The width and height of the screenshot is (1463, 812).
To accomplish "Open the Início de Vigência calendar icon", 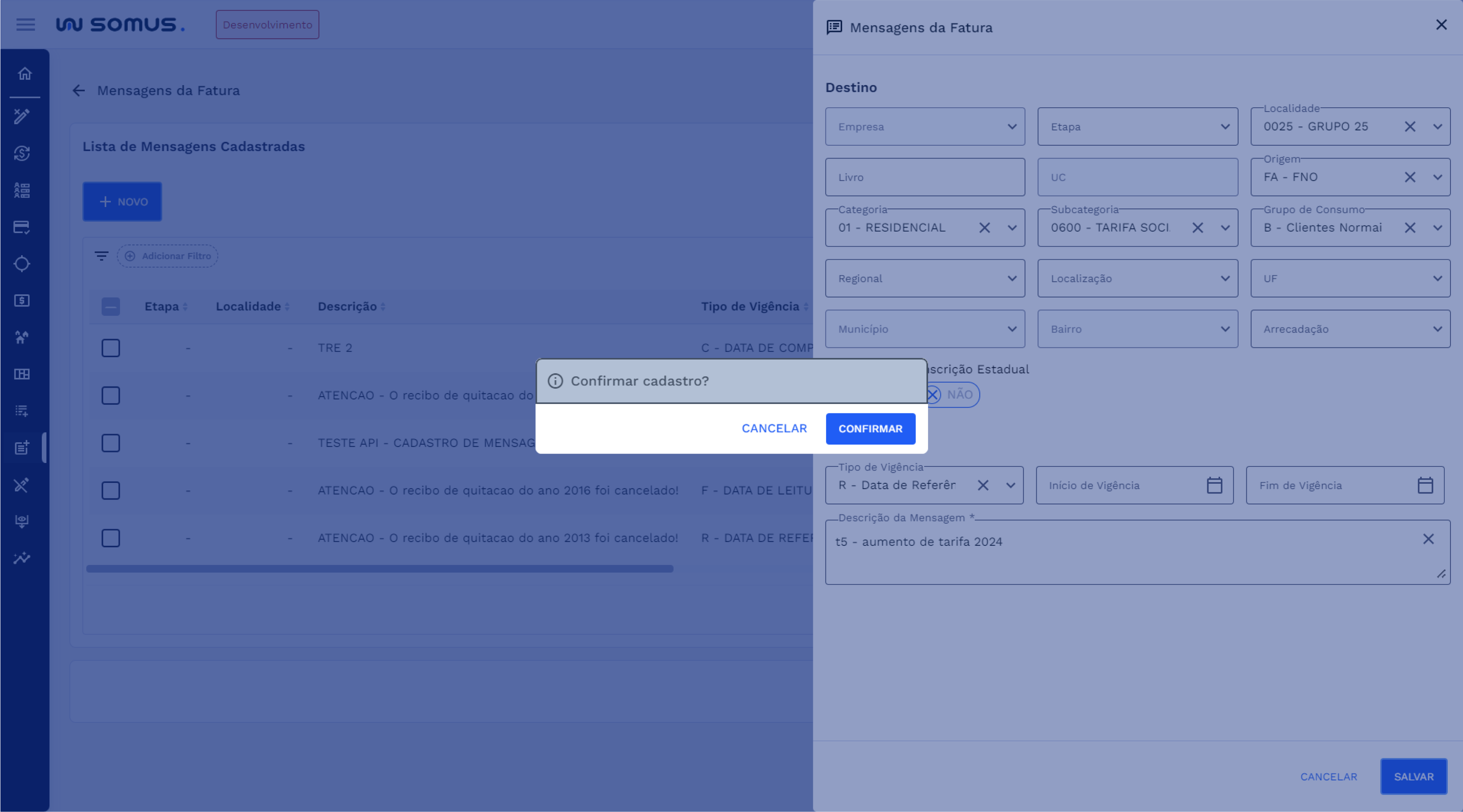I will tap(1214, 486).
